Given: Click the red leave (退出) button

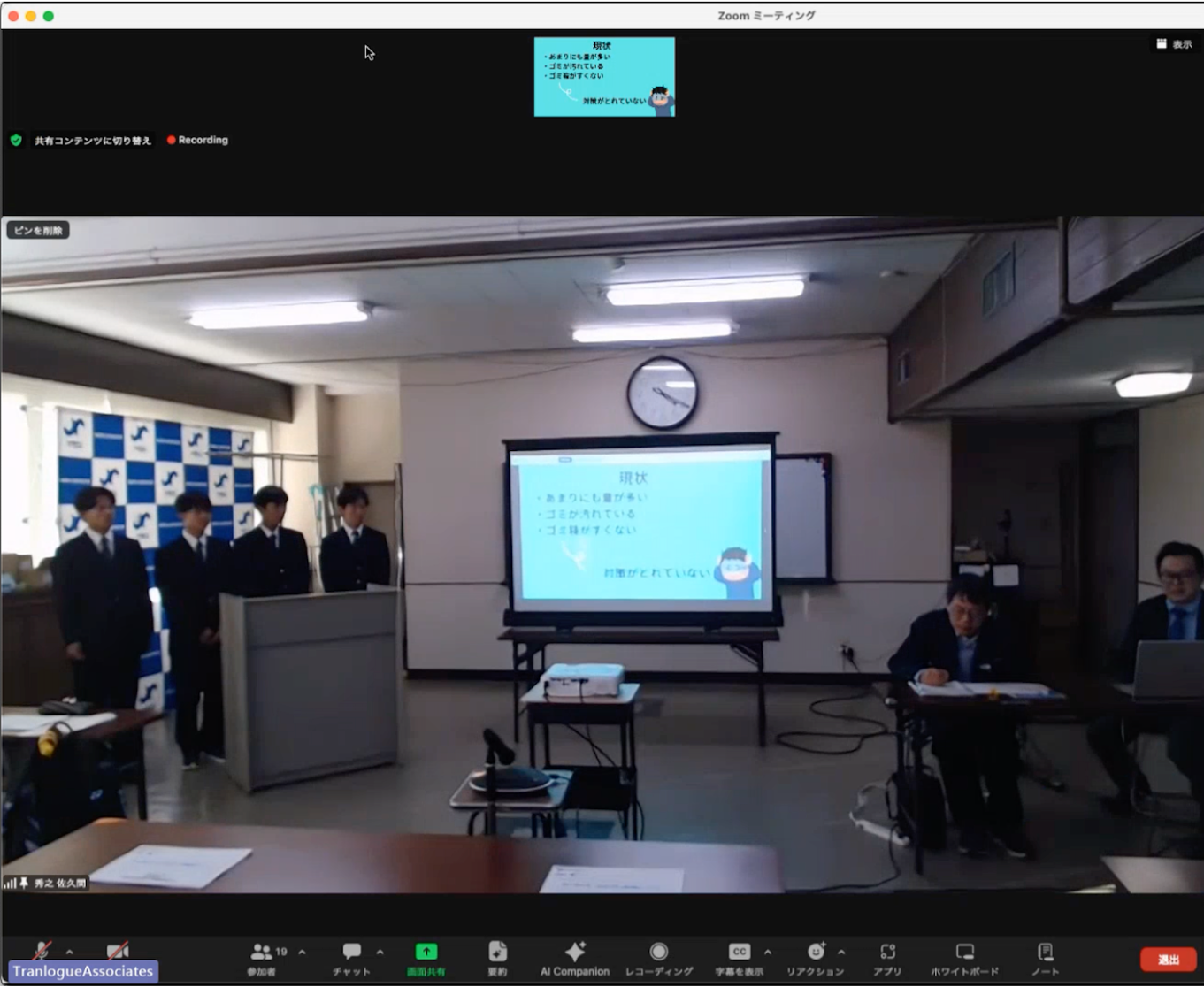Looking at the screenshot, I should coord(1168,960).
